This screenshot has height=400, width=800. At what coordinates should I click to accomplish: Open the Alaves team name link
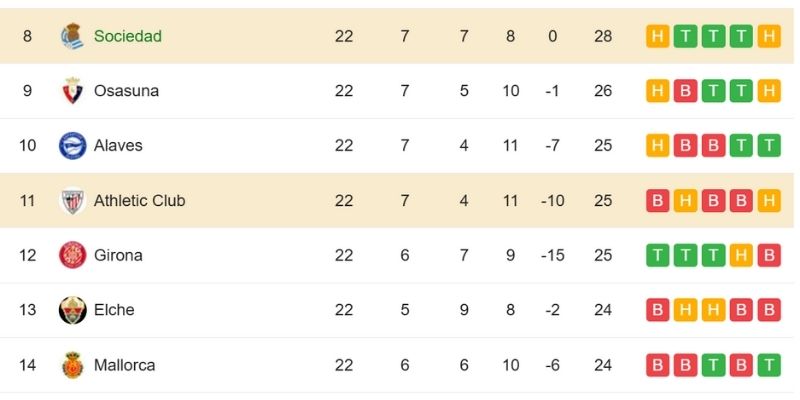(118, 145)
